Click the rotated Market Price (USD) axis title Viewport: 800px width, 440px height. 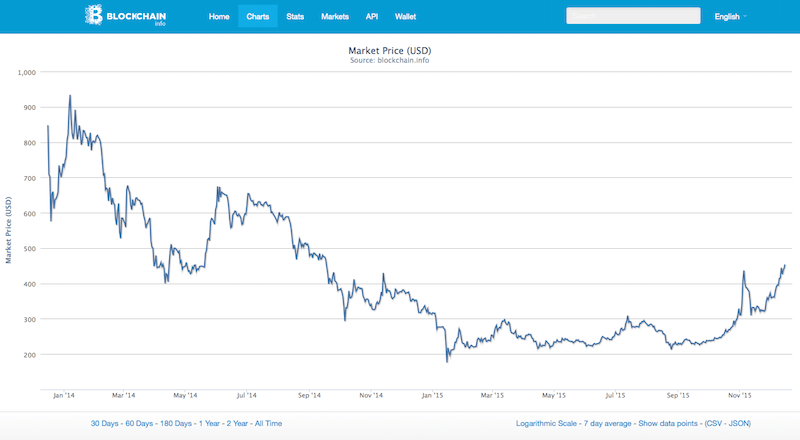8,230
